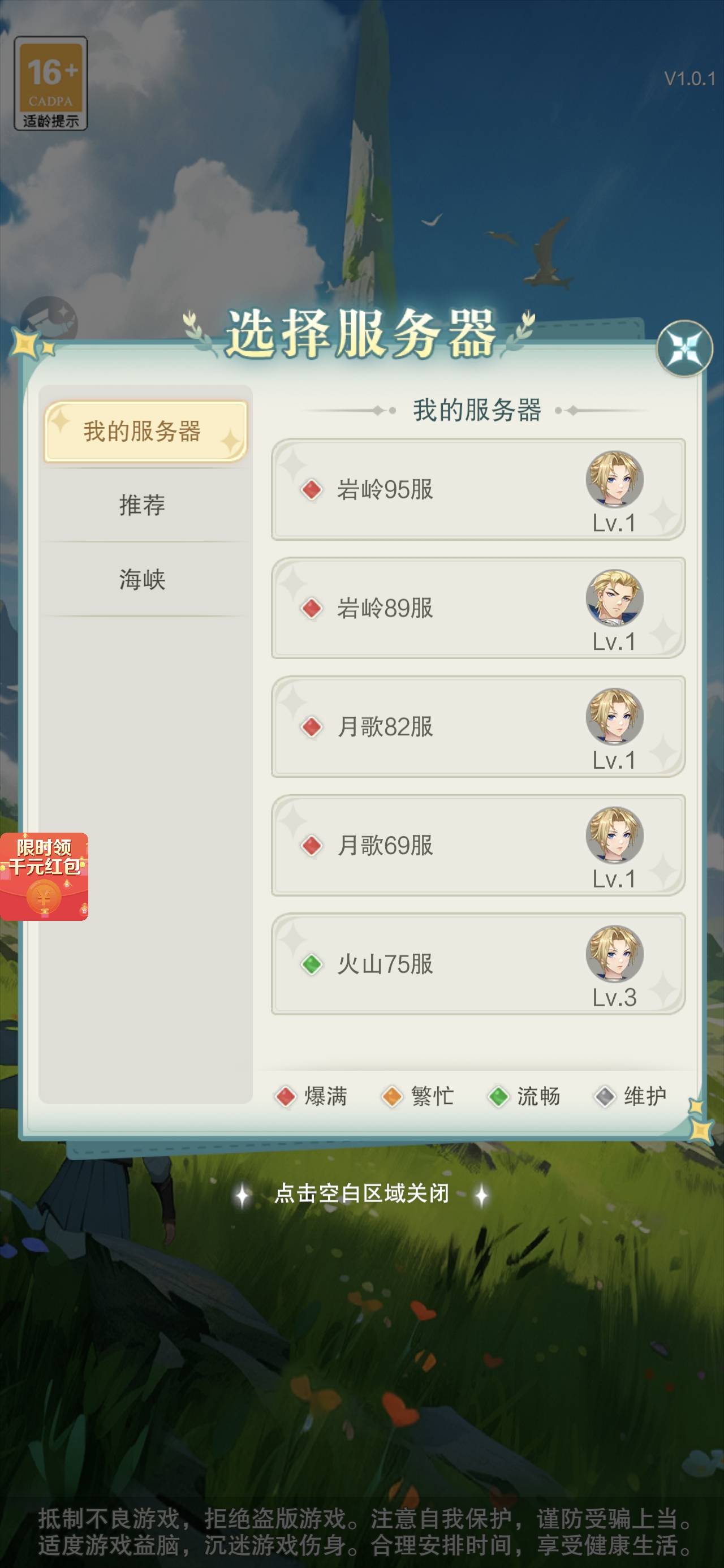Click the green status diamond of 火山75服
Image resolution: width=724 pixels, height=1568 pixels.
[312, 963]
